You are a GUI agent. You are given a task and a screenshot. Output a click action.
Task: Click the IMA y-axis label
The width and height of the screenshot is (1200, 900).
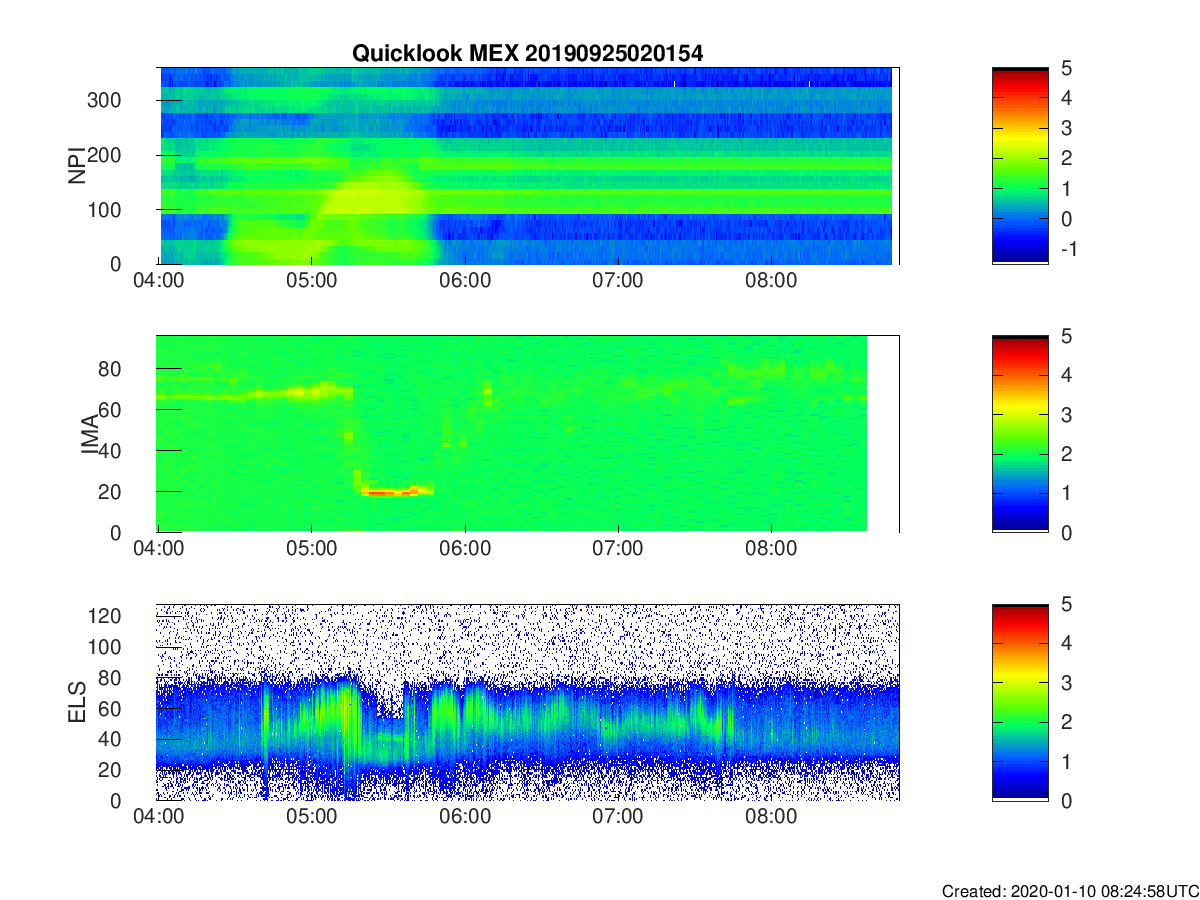pyautogui.click(x=89, y=434)
